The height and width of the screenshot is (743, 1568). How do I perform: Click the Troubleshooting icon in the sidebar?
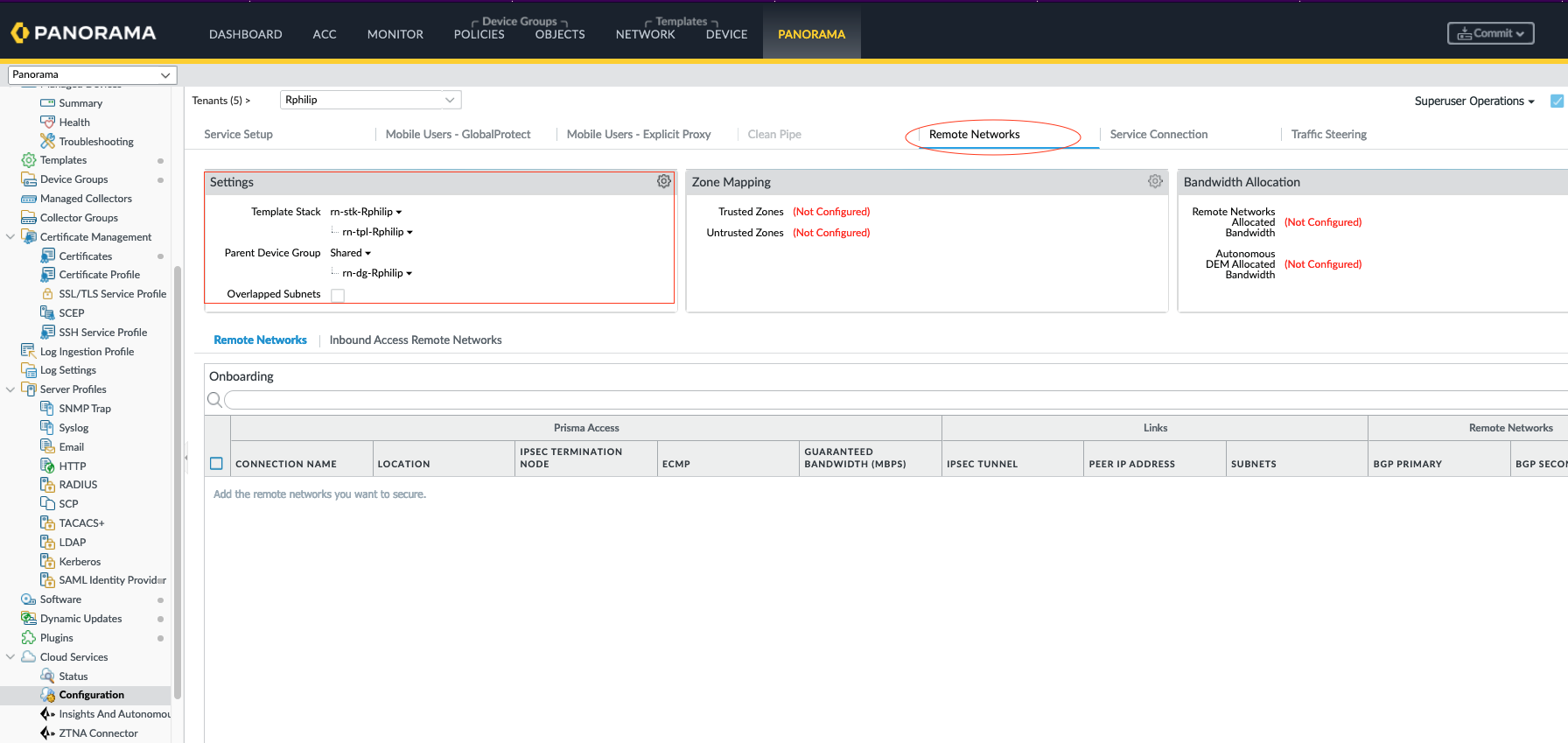pos(48,141)
